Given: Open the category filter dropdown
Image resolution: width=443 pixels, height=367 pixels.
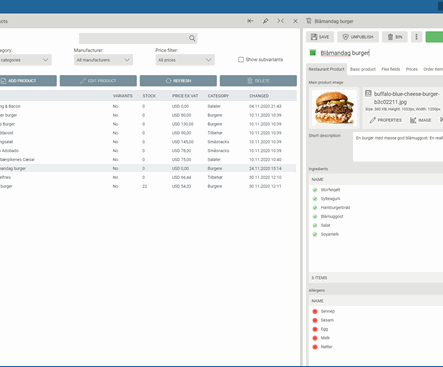Looking at the screenshot, I should 25,60.
